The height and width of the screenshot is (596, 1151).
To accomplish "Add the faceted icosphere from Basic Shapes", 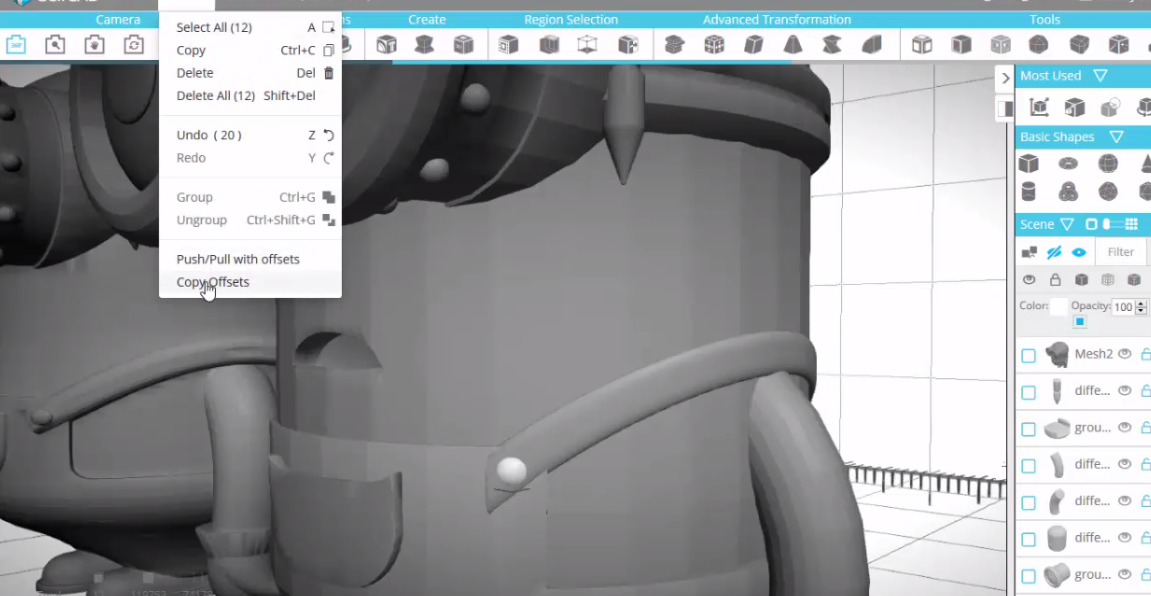I will 1108,192.
